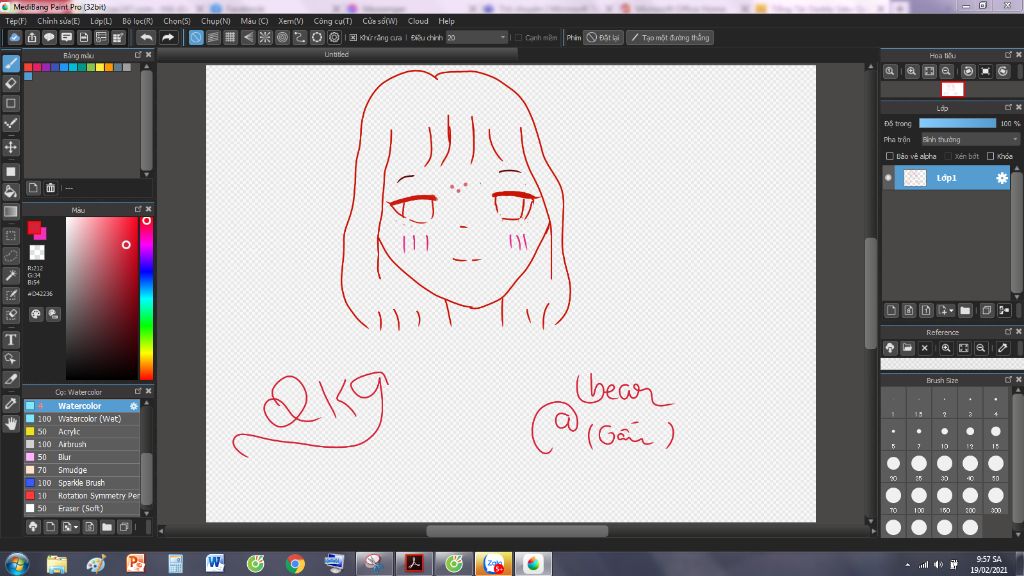Select brush size 10 in Brush Size panel
Image resolution: width=1024 pixels, height=576 pixels.
pyautogui.click(x=944, y=432)
